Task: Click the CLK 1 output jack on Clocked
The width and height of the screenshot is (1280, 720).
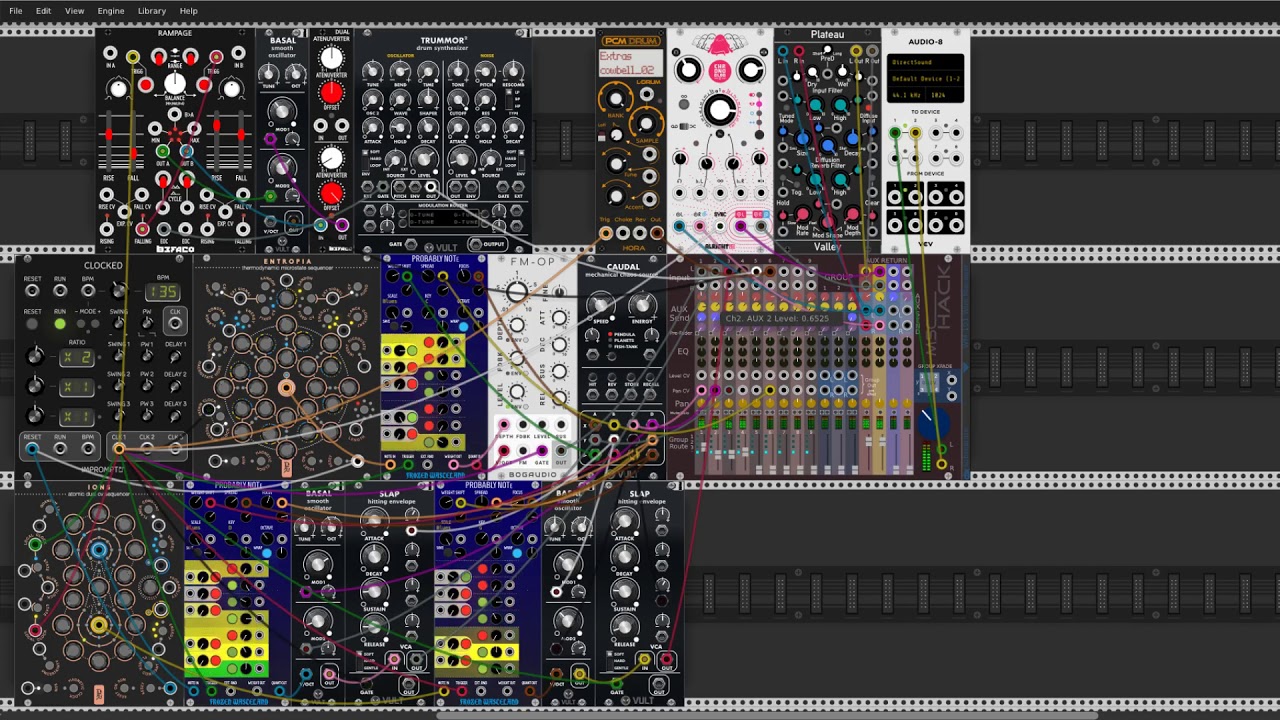Action: 119,449
